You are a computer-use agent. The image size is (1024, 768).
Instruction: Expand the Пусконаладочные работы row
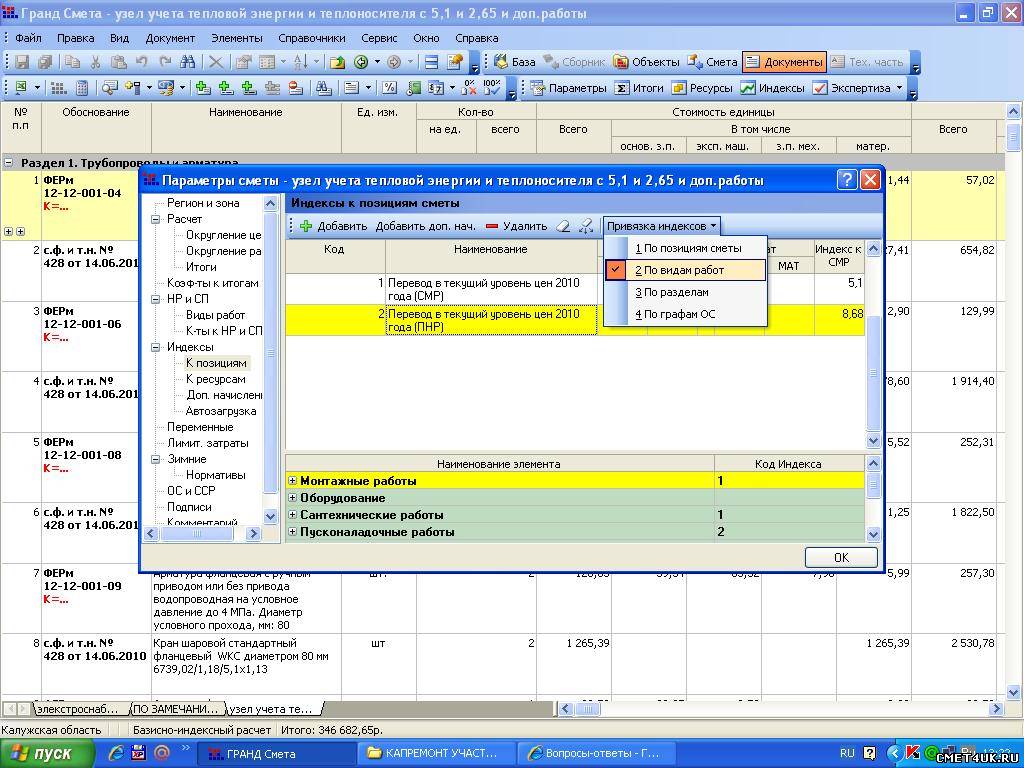pos(293,532)
